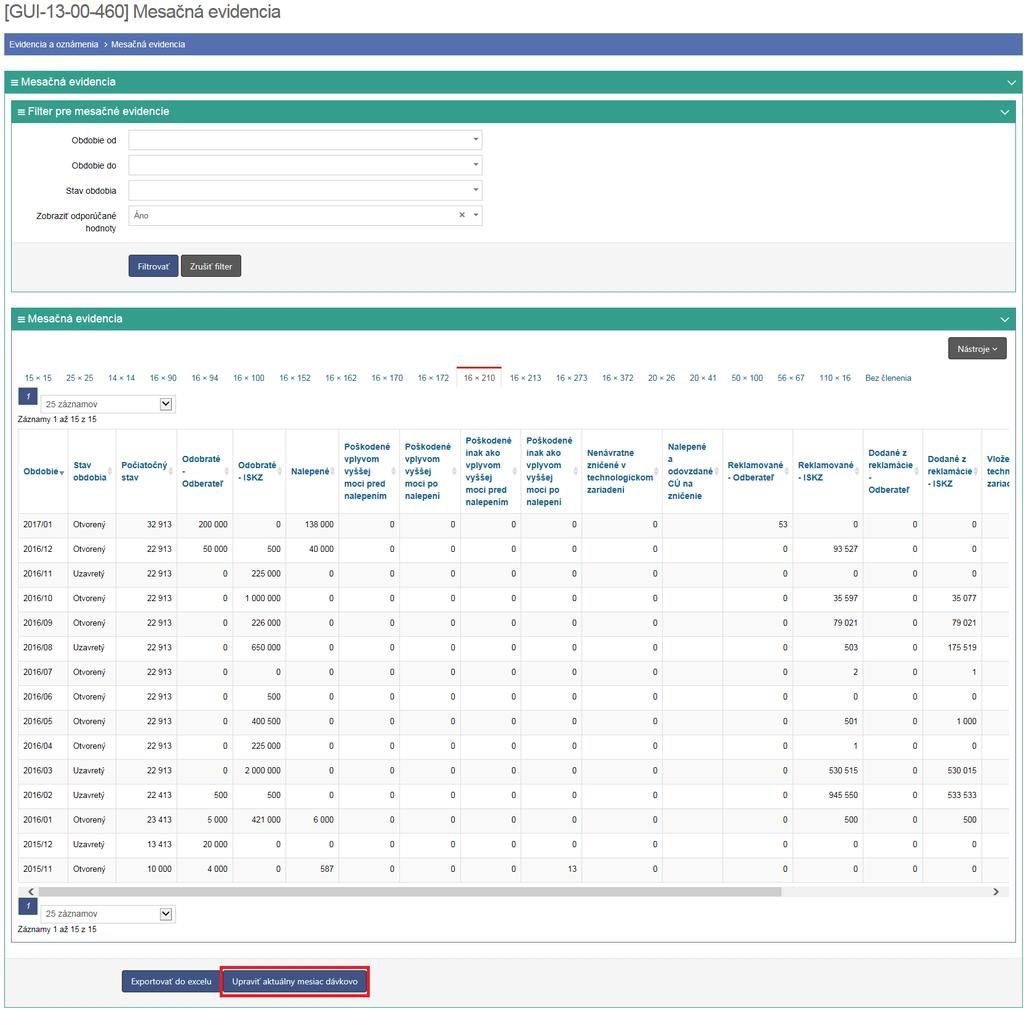Click the Zrušiť filter button
The width and height of the screenshot is (1024, 1009).
point(211,266)
